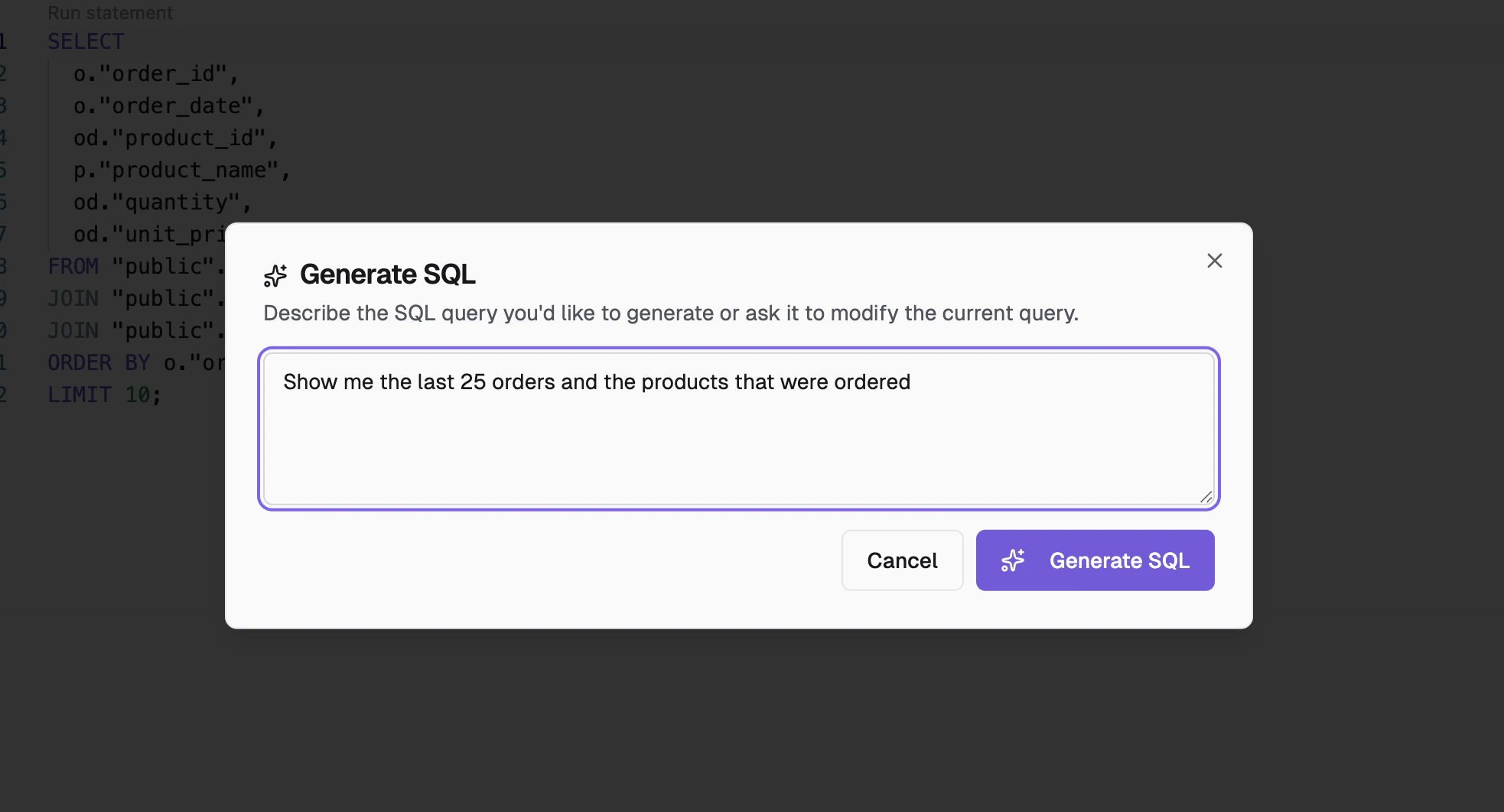Click the unit_price line partially hidden by dialog
The width and height of the screenshot is (1504, 812).
pos(145,234)
